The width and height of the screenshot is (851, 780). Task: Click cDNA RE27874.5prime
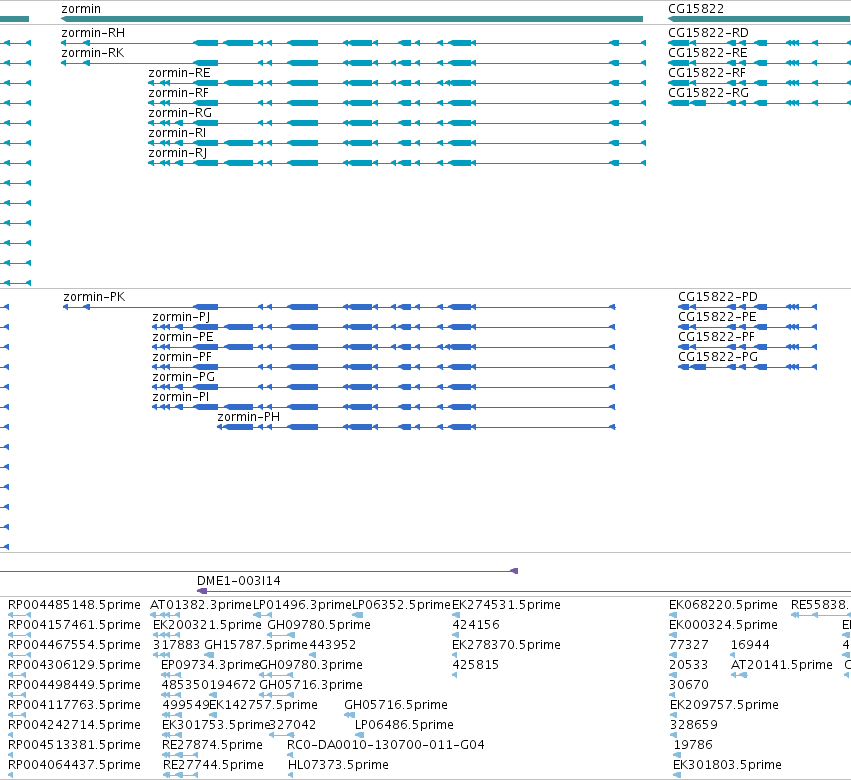pyautogui.click(x=212, y=745)
